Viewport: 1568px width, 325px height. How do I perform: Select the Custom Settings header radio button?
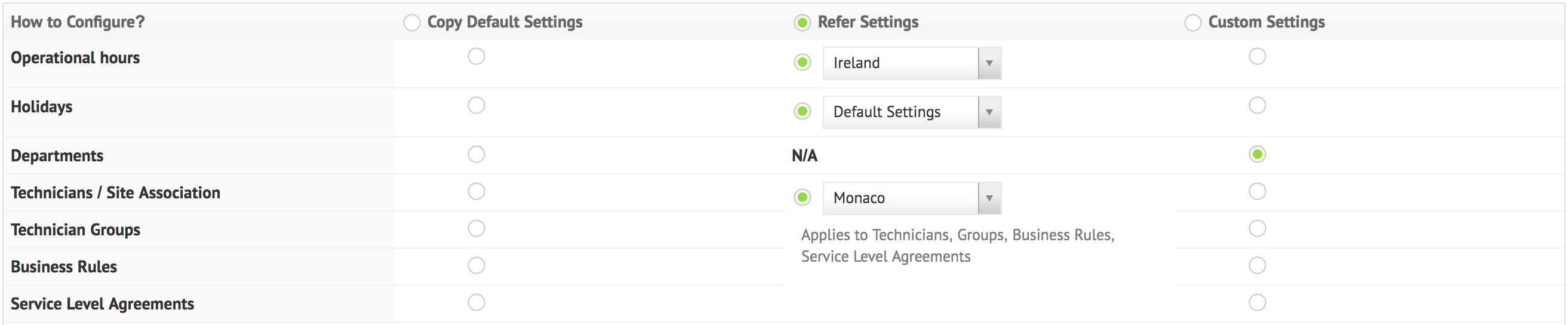1192,23
